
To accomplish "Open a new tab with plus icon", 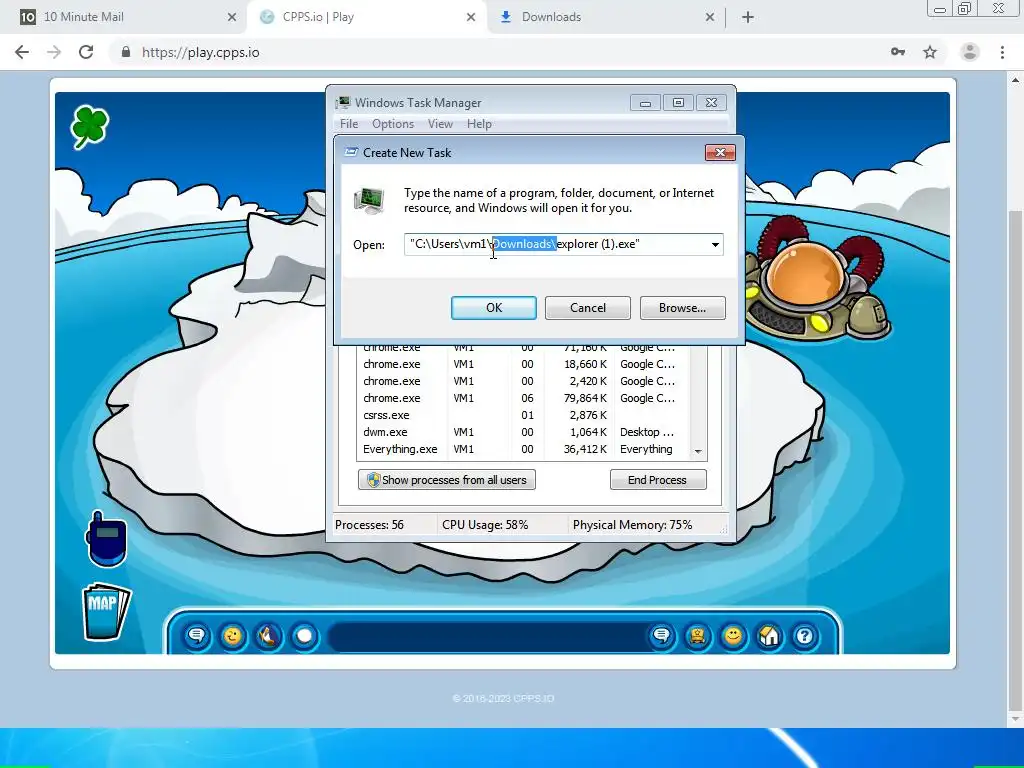I will click(748, 17).
